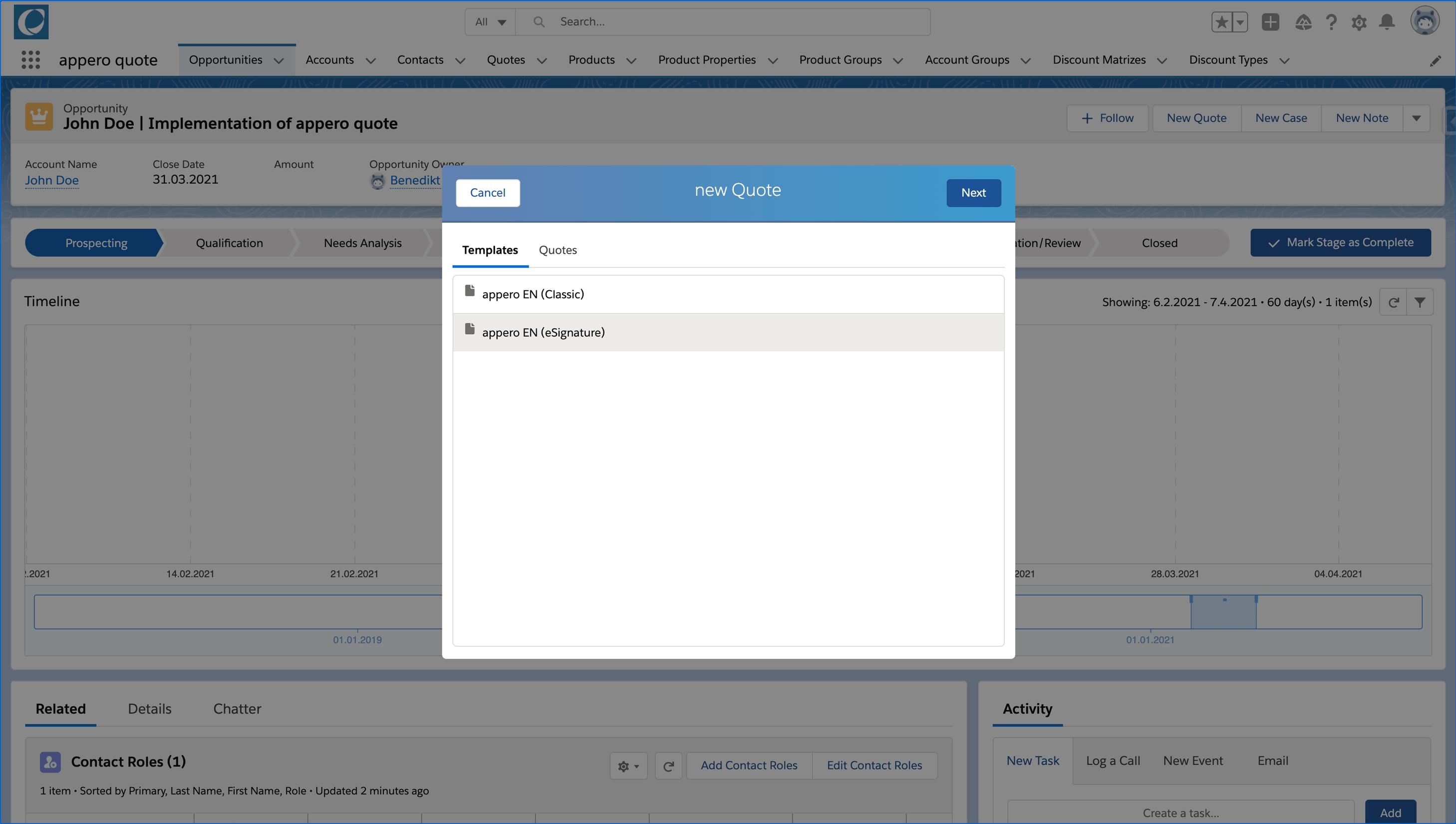1456x824 pixels.
Task: Open the search scope All dropdown
Action: (x=490, y=22)
